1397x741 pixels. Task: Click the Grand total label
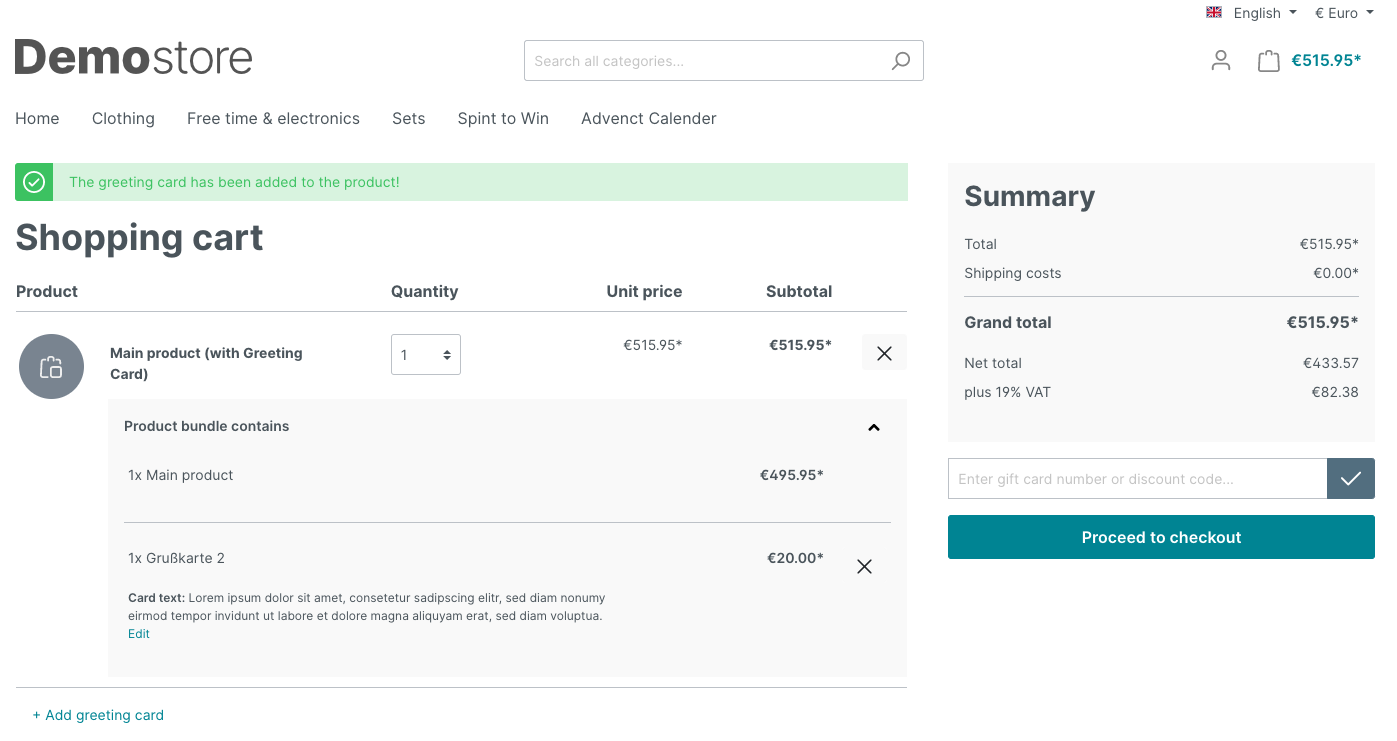[1008, 322]
